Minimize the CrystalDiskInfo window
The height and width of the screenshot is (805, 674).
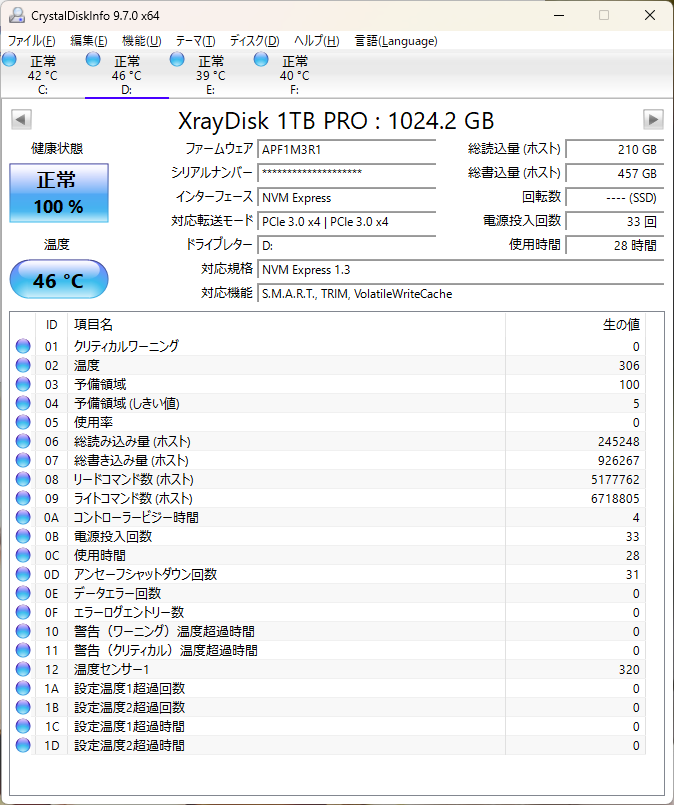tap(559, 15)
